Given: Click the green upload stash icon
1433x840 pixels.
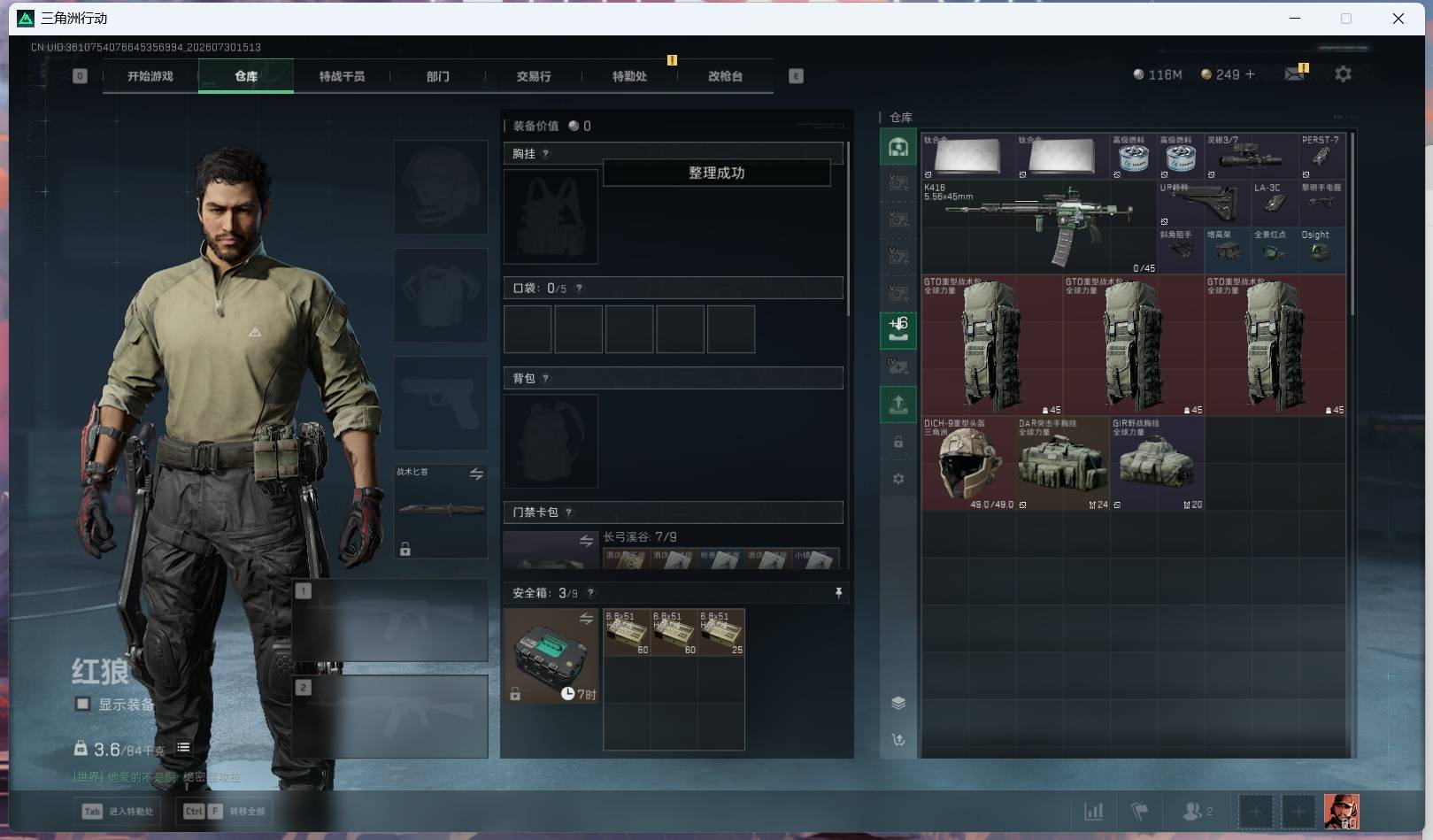Looking at the screenshot, I should [898, 405].
